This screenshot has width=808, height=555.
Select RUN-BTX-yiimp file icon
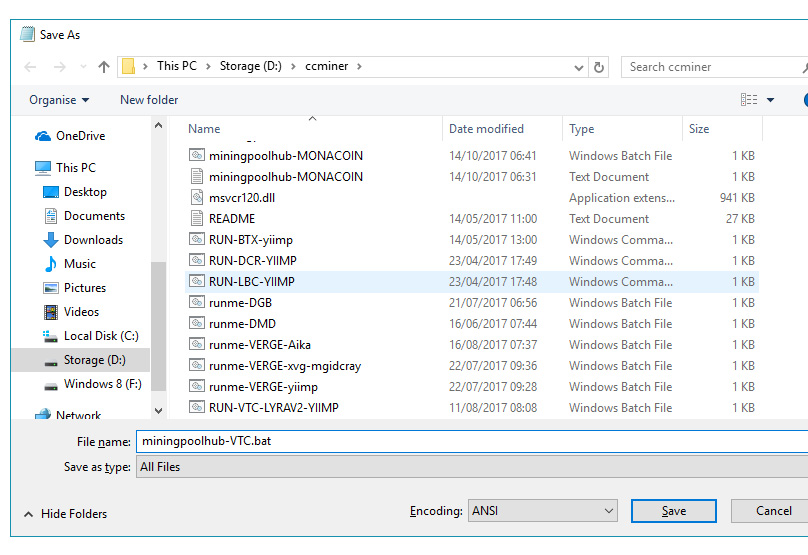pyautogui.click(x=196, y=239)
